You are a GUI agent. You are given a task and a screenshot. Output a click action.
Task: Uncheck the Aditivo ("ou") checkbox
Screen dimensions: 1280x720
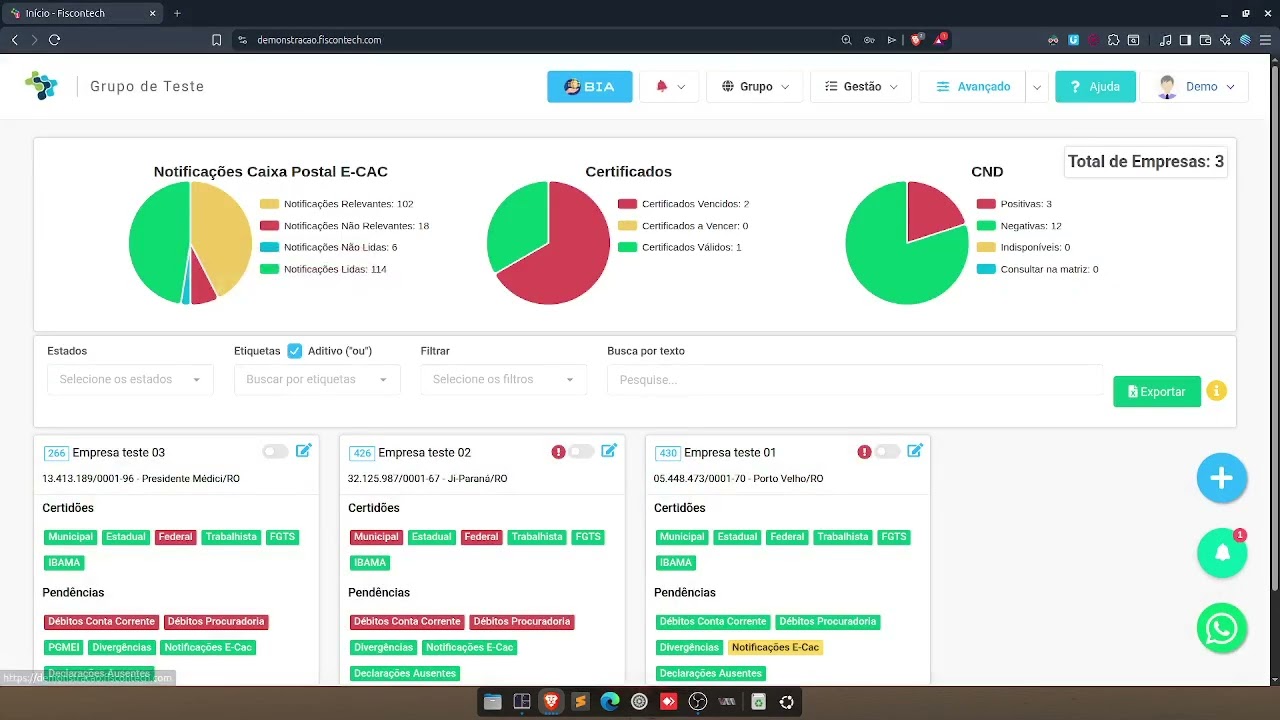pyautogui.click(x=295, y=351)
